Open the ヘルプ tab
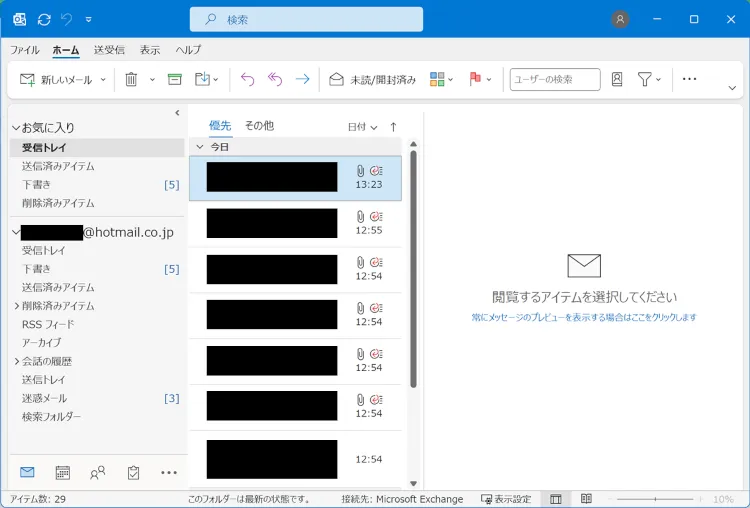 click(188, 50)
